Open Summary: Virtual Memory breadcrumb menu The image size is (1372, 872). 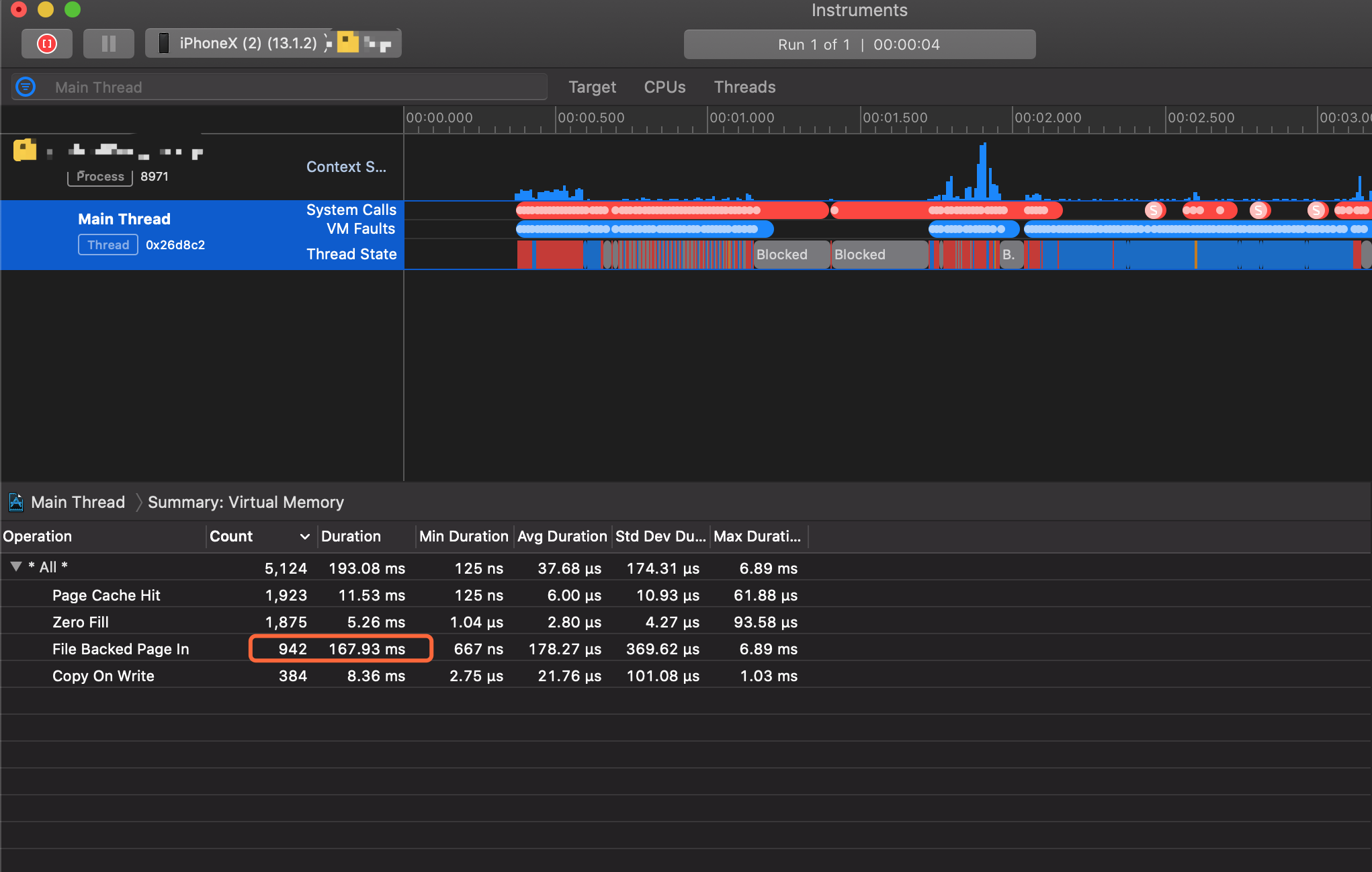point(245,503)
